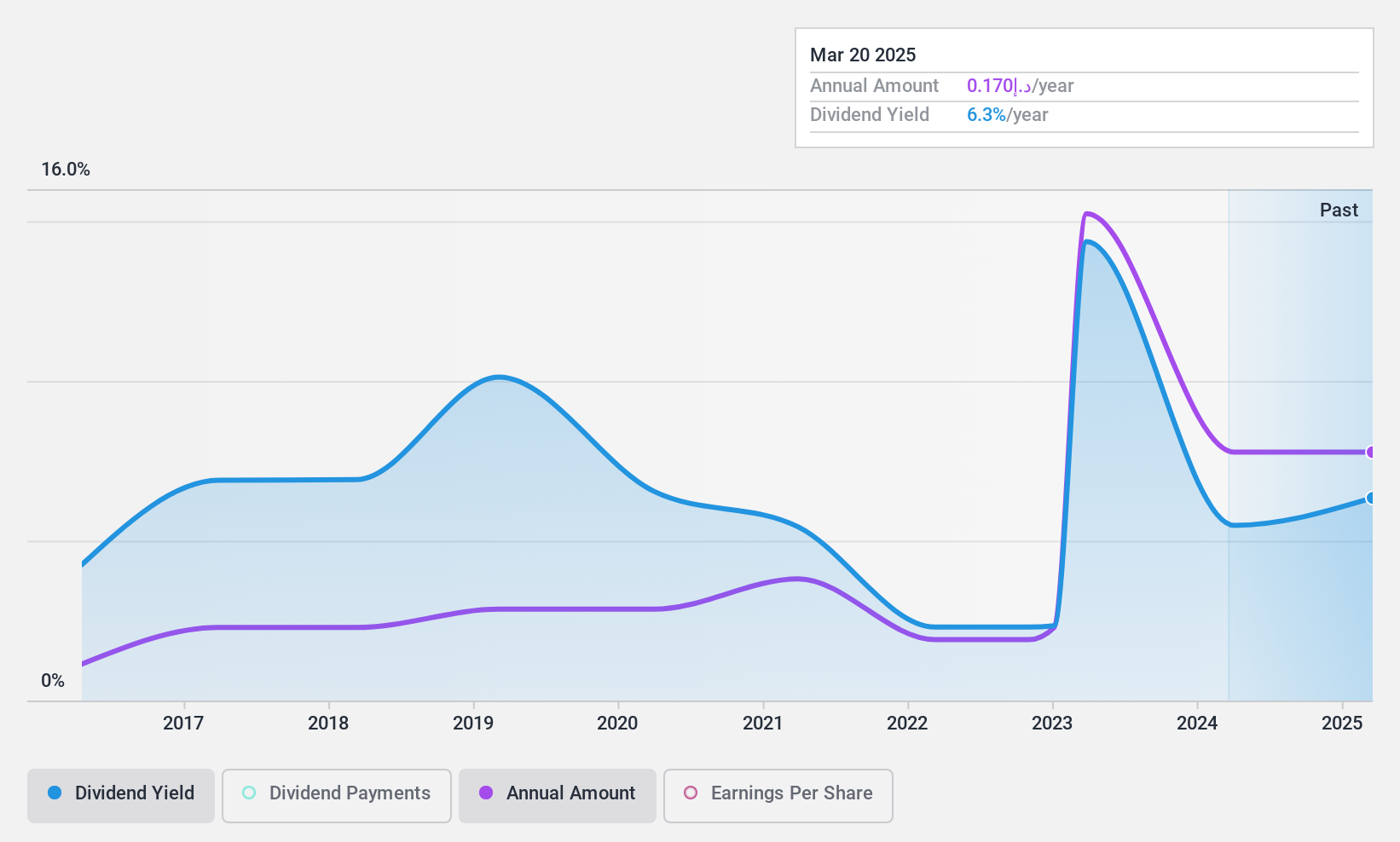The image size is (1400, 842).
Task: Toggle the Annual Amount series
Action: 558,796
